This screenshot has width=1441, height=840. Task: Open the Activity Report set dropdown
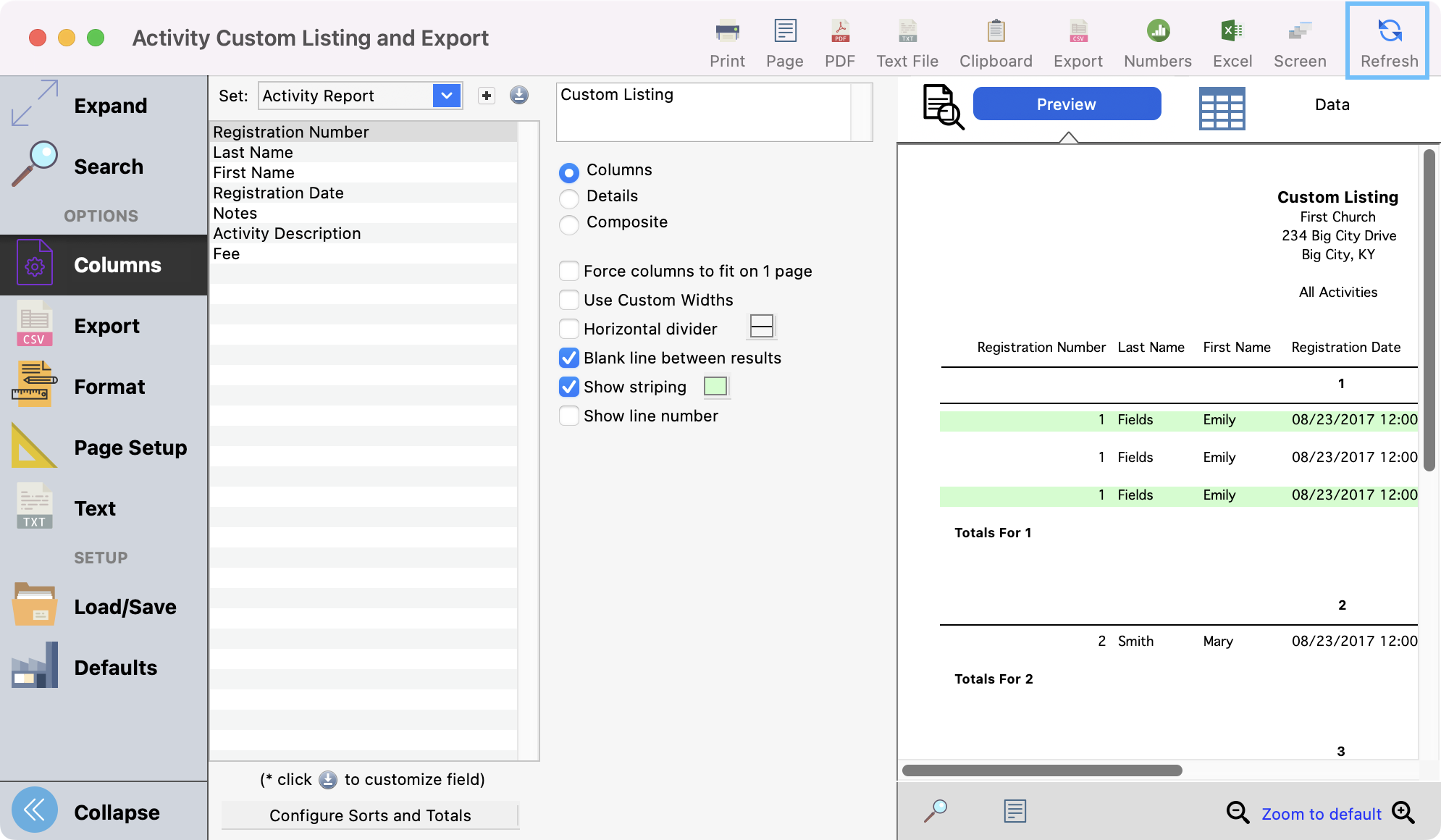pyautogui.click(x=447, y=96)
